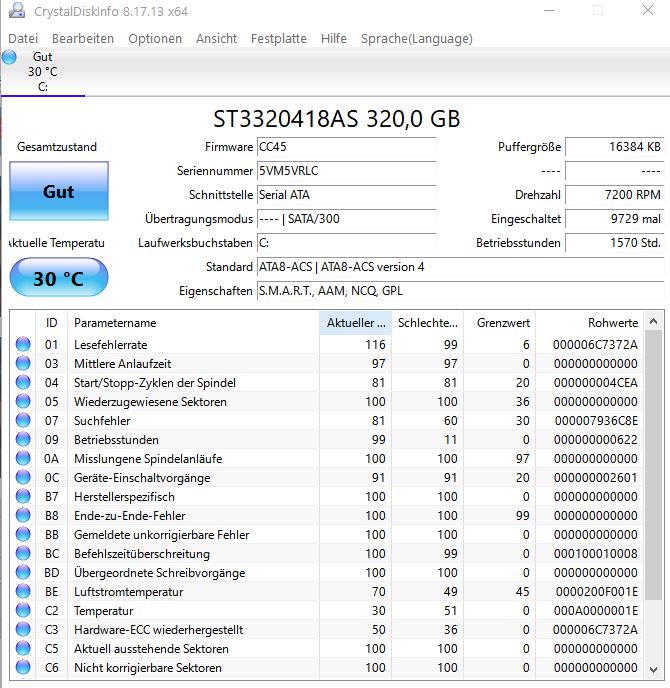
Task: Click the drive title ST3320418AS 320,0 GB
Action: coord(337,119)
